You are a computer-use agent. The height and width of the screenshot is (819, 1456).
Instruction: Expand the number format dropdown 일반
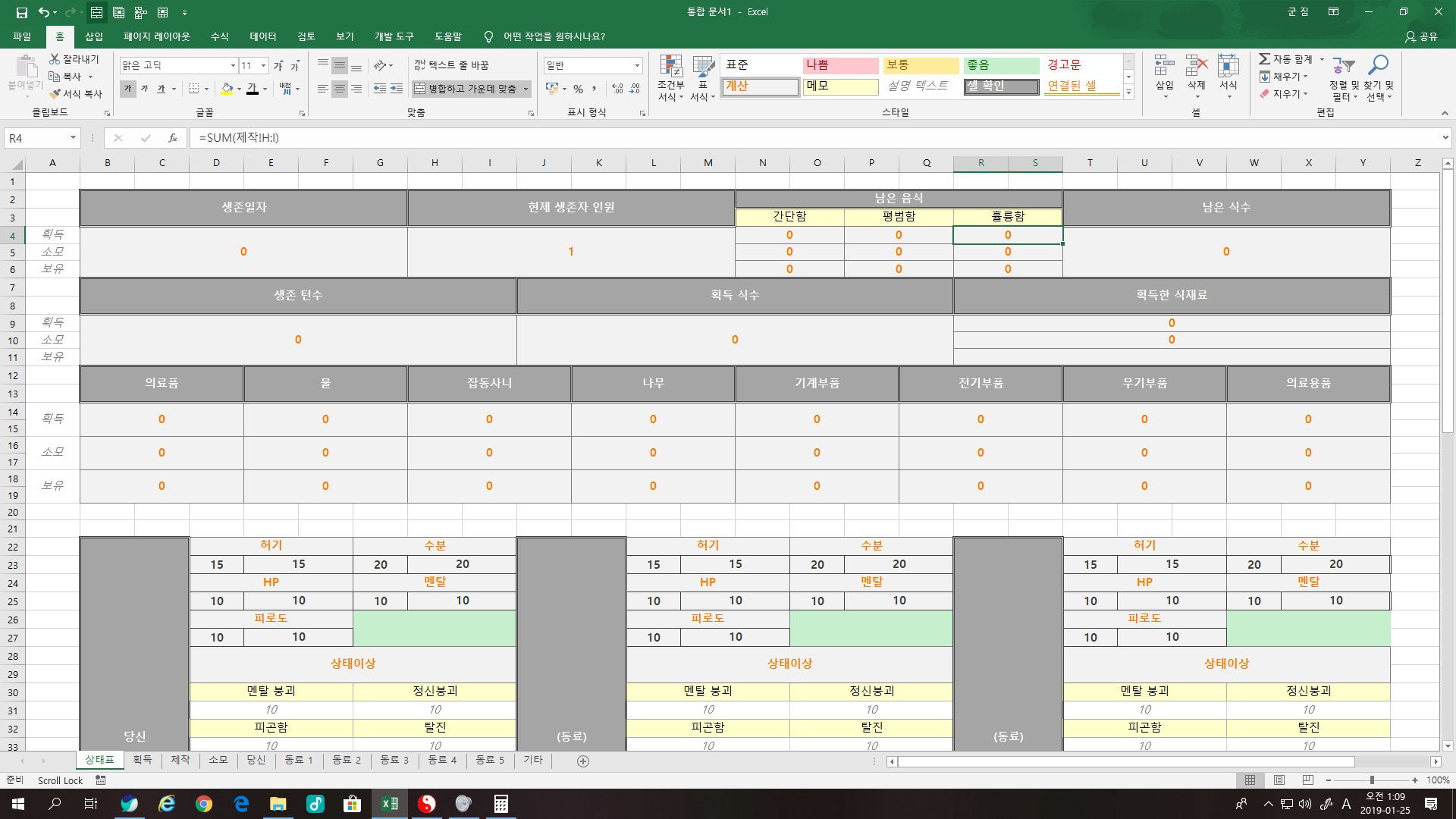637,65
